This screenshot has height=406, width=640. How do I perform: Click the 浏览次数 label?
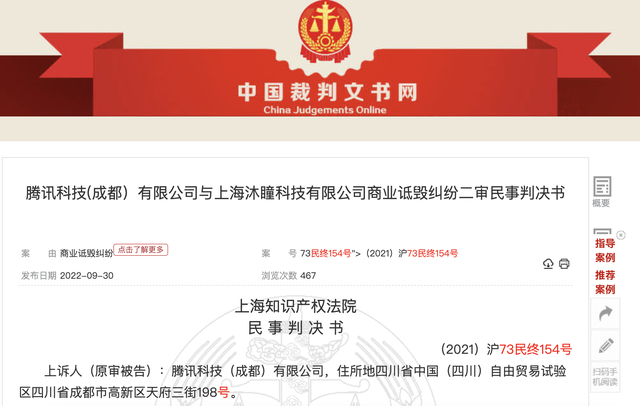tap(279, 276)
